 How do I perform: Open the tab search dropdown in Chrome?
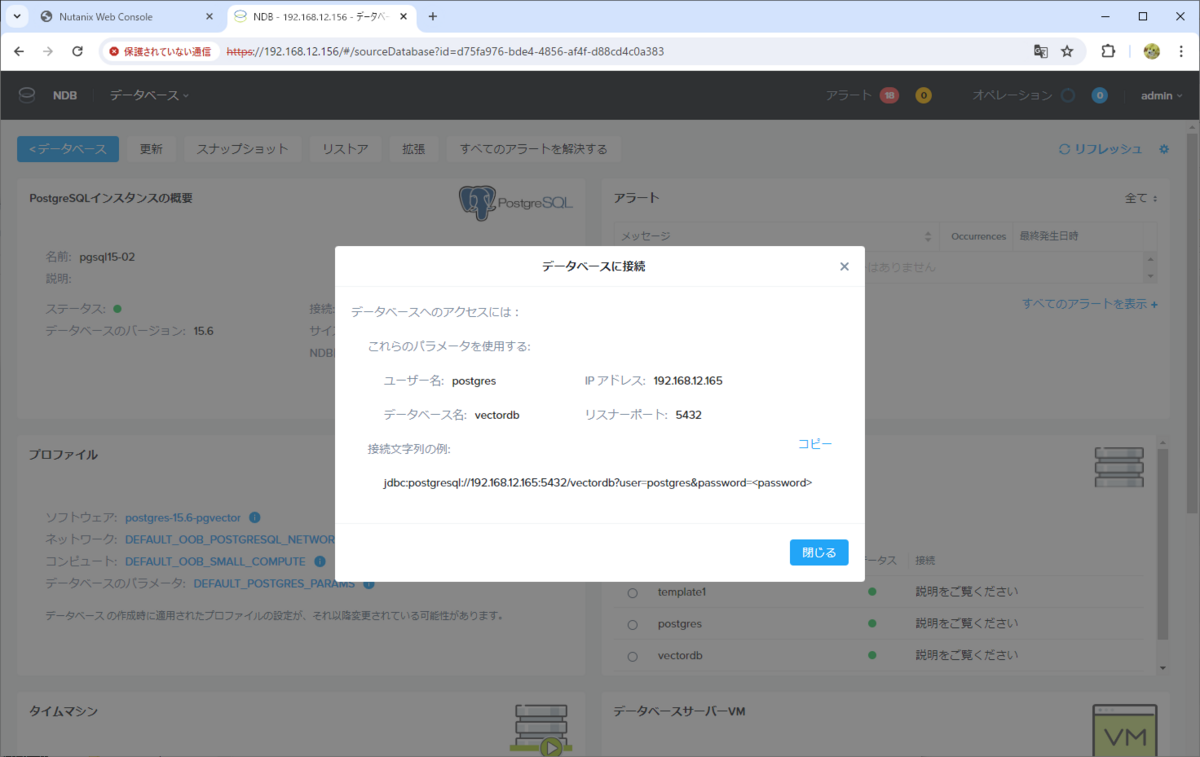coord(17,17)
